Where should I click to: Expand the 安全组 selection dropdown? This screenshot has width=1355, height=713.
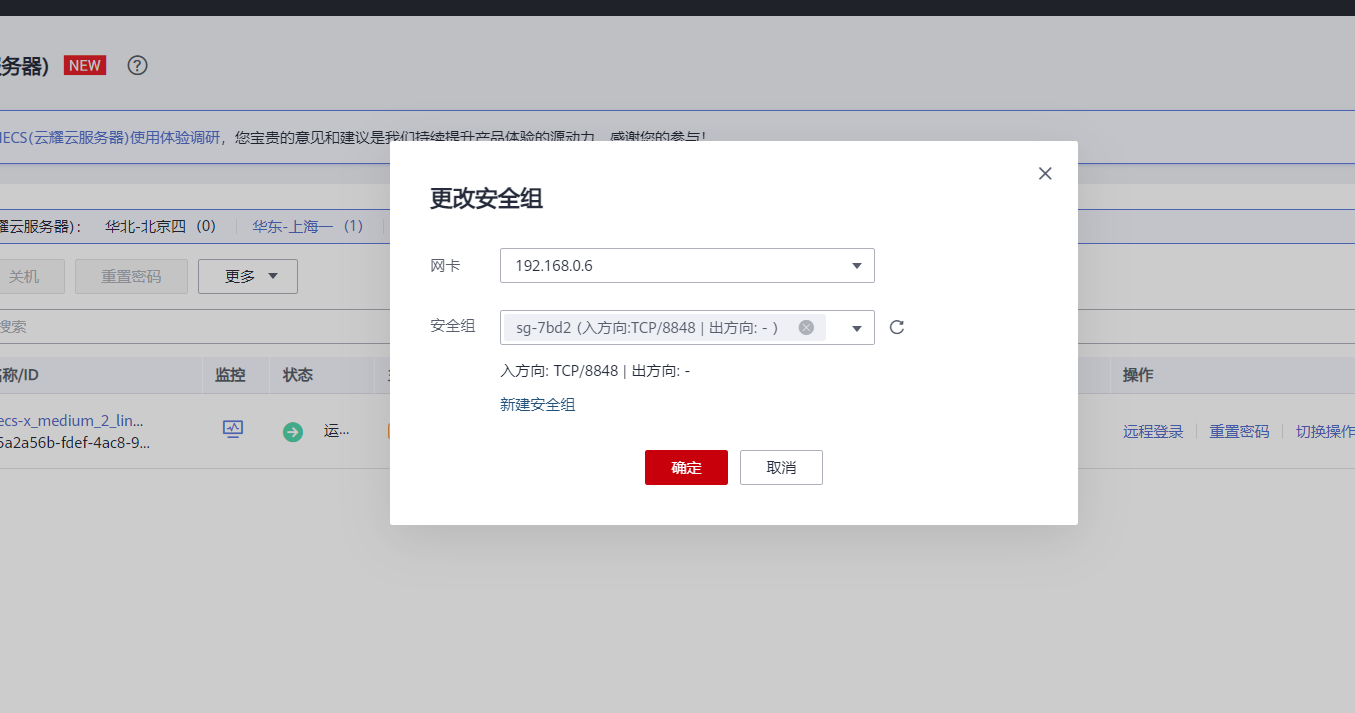pyautogui.click(x=856, y=327)
